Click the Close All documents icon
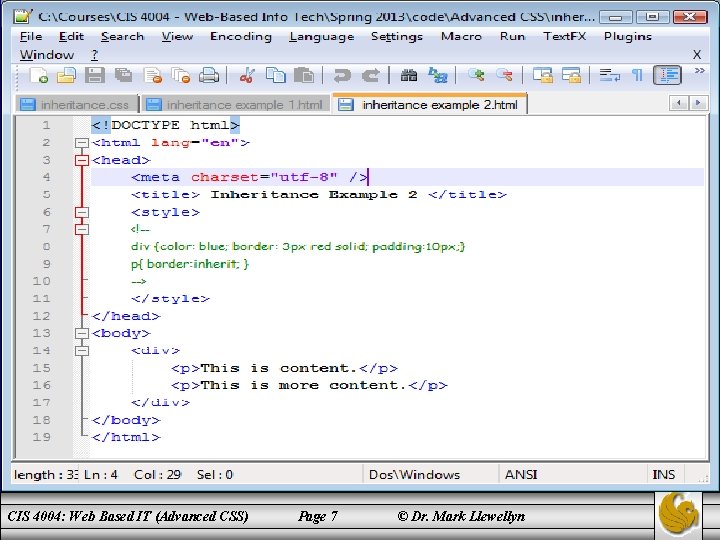720x540 pixels. coord(180,75)
